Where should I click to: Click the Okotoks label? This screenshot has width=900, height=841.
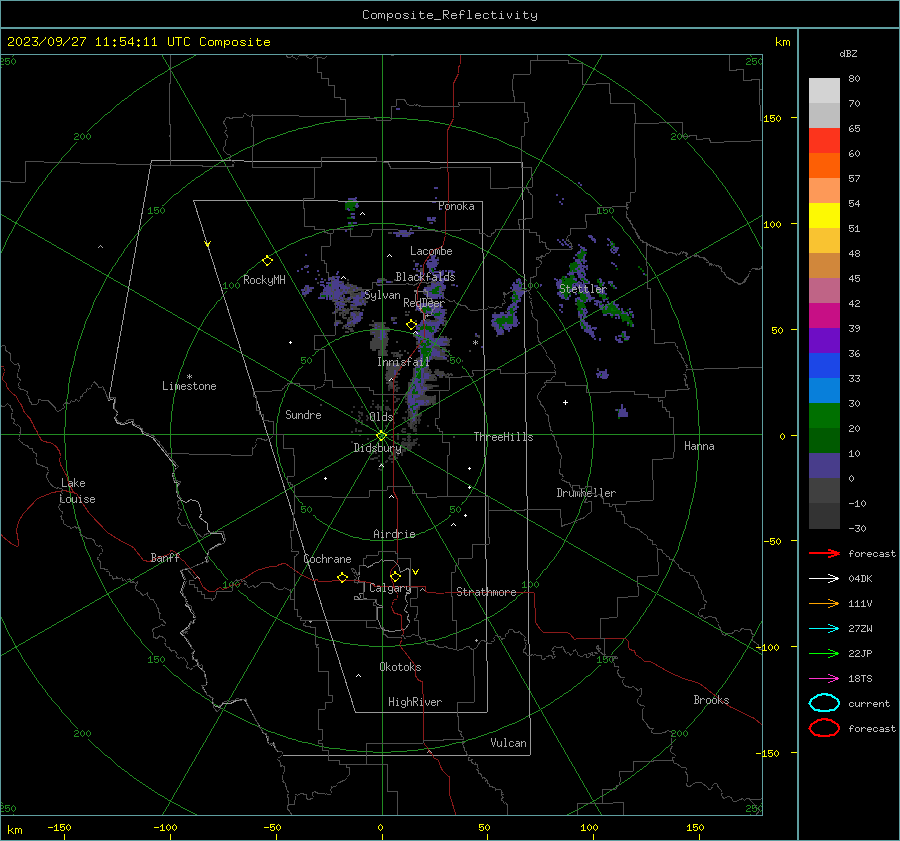pos(400,667)
